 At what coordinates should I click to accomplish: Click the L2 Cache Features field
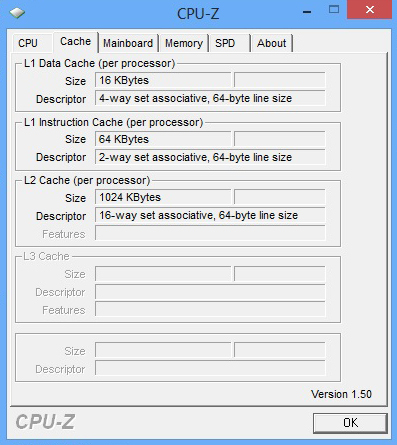tap(210, 233)
